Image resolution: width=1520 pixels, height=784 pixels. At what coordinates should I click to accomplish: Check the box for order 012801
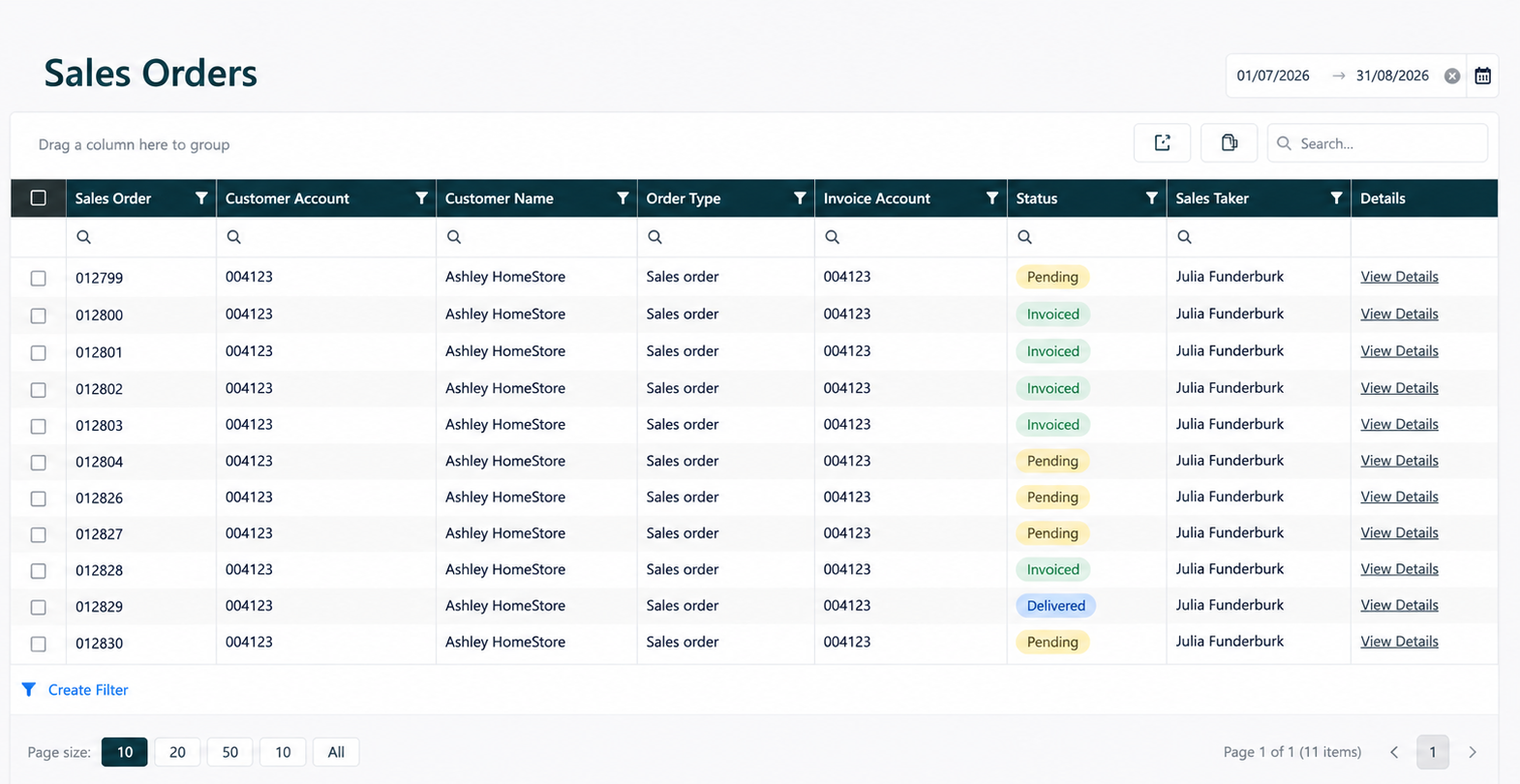tap(39, 353)
